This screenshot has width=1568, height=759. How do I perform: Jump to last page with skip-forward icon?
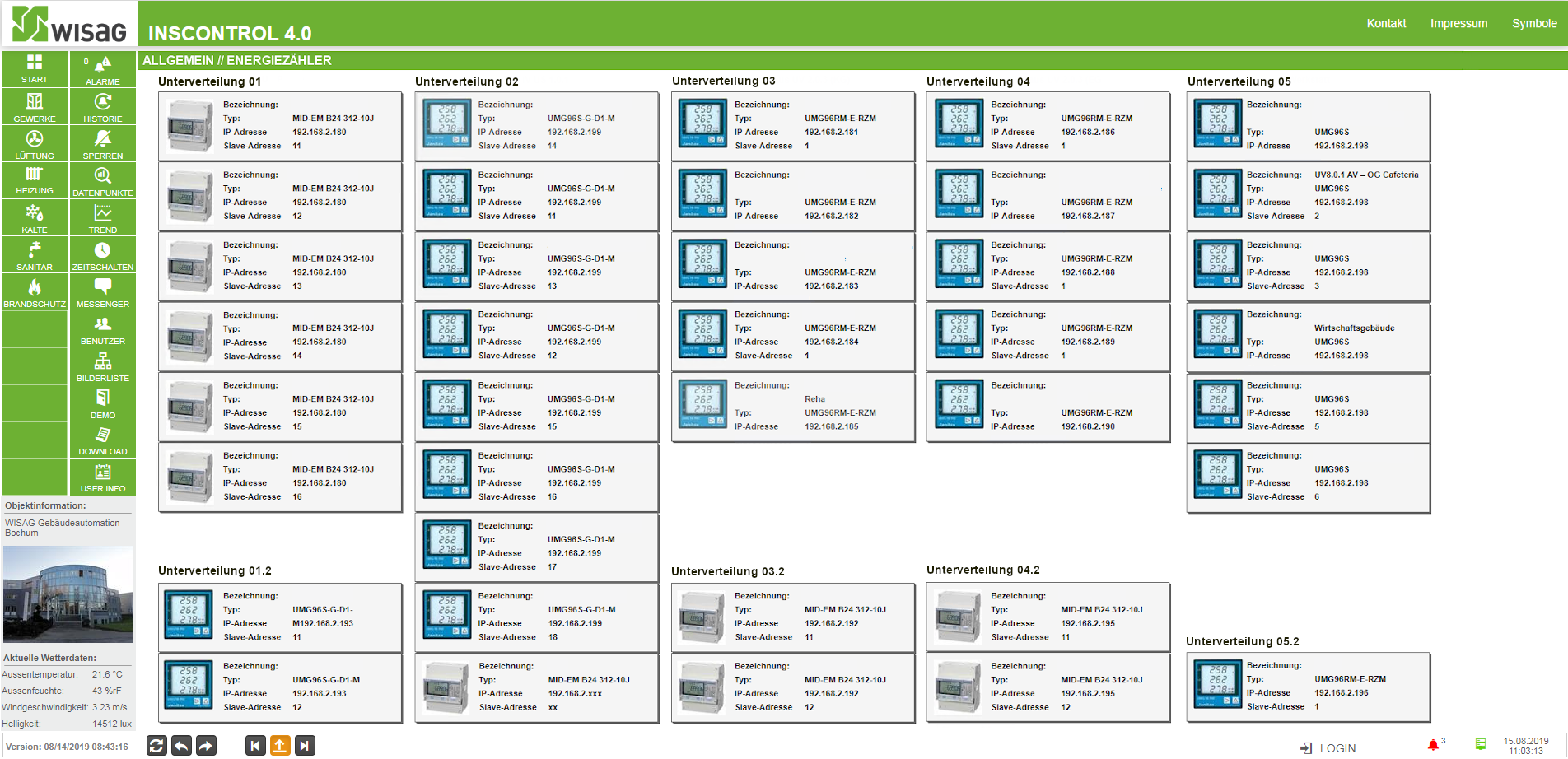305,746
